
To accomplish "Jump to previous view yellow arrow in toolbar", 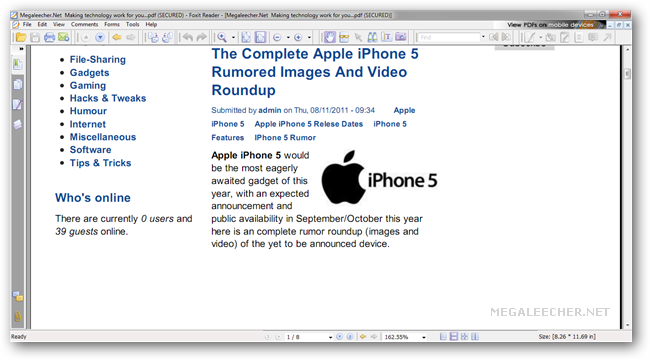I will click(117, 37).
